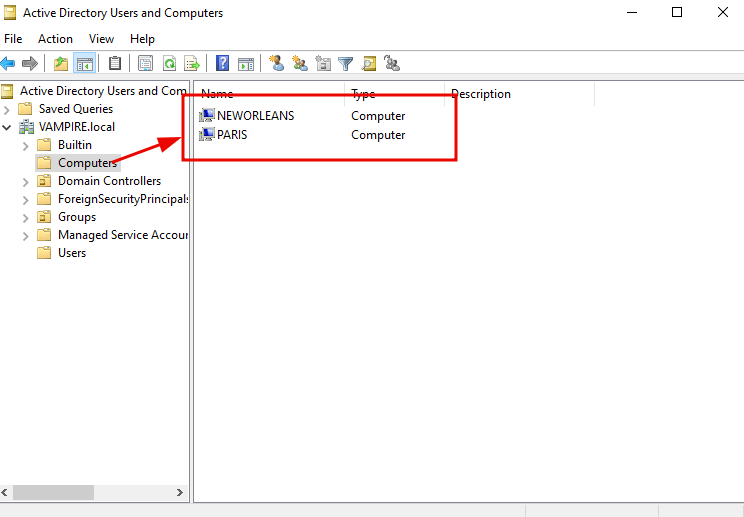The image size is (744, 517).
Task: Expand the Saved Queries node
Action: coord(7,110)
